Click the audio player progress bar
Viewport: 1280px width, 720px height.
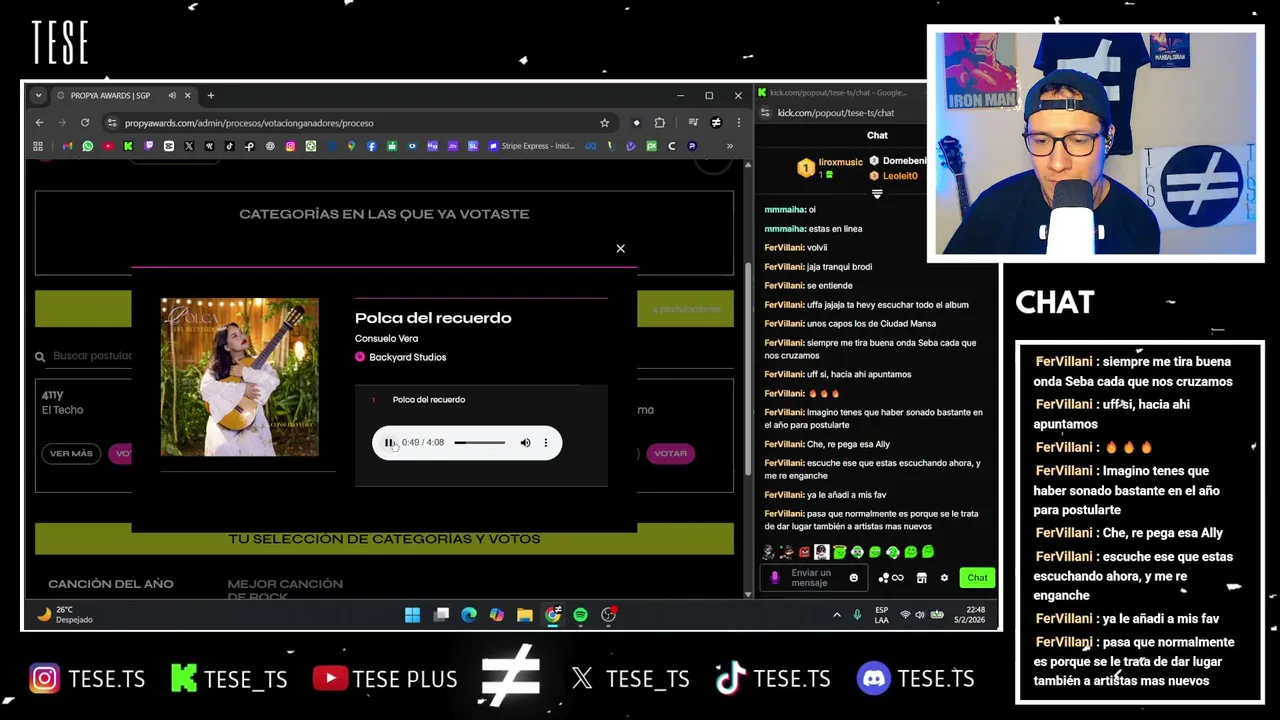click(480, 442)
